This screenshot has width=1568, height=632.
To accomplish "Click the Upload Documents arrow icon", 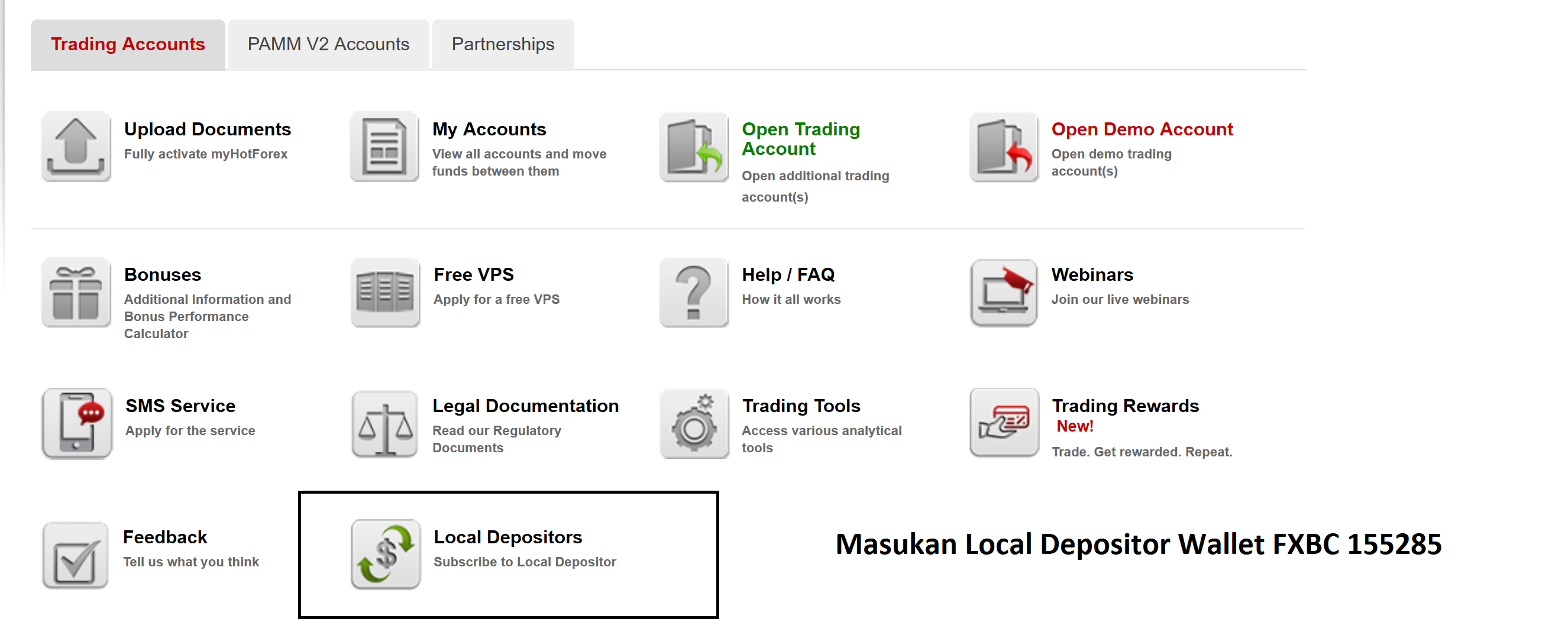I will point(76,147).
